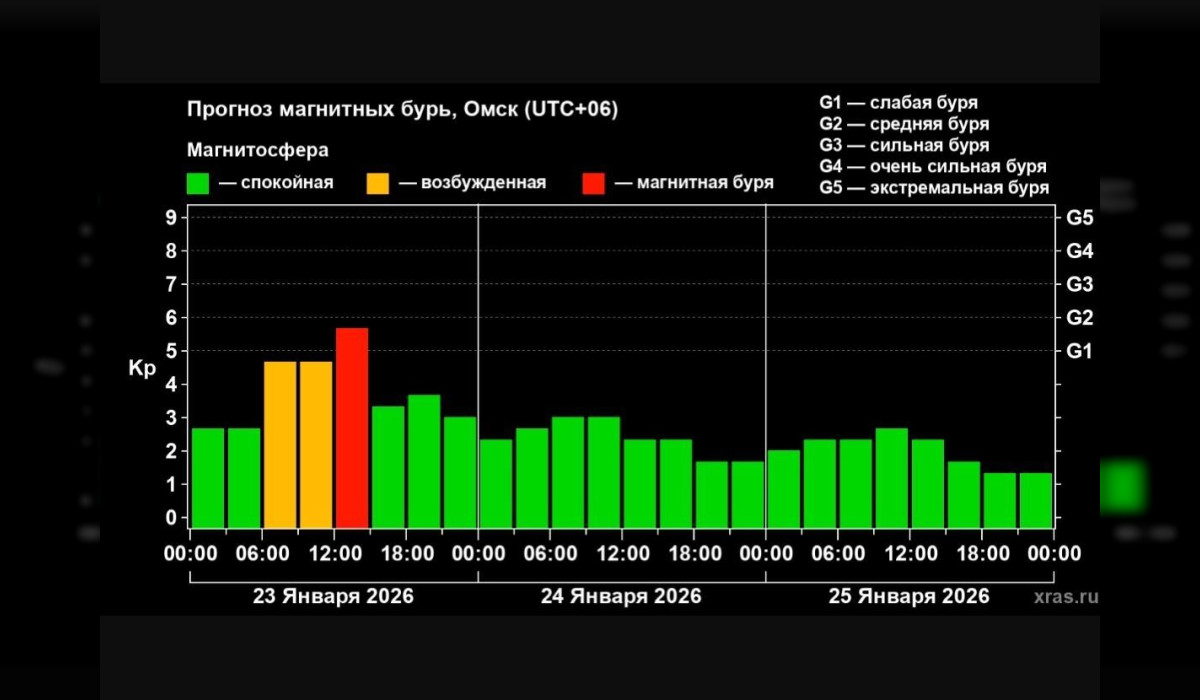The image size is (1200, 700).
Task: Click the last green bar on 25 January
Action: pos(1036,499)
